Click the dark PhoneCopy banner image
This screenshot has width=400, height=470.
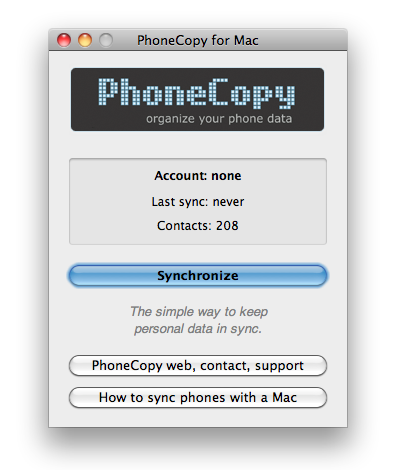(x=197, y=99)
